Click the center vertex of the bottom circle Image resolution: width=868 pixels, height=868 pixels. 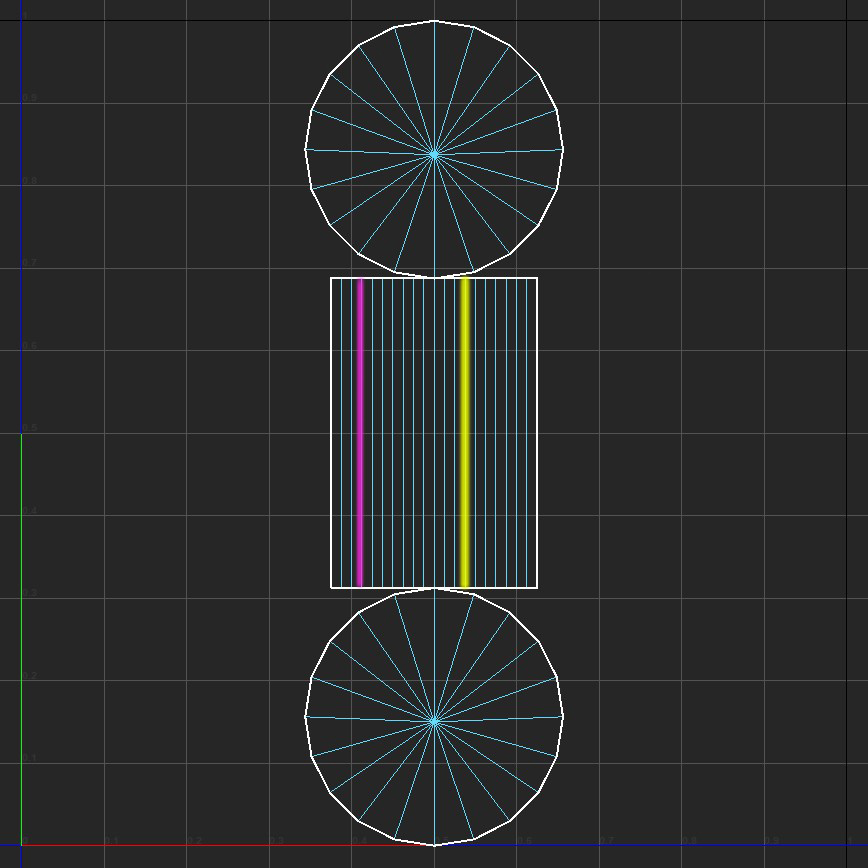[x=434, y=721]
